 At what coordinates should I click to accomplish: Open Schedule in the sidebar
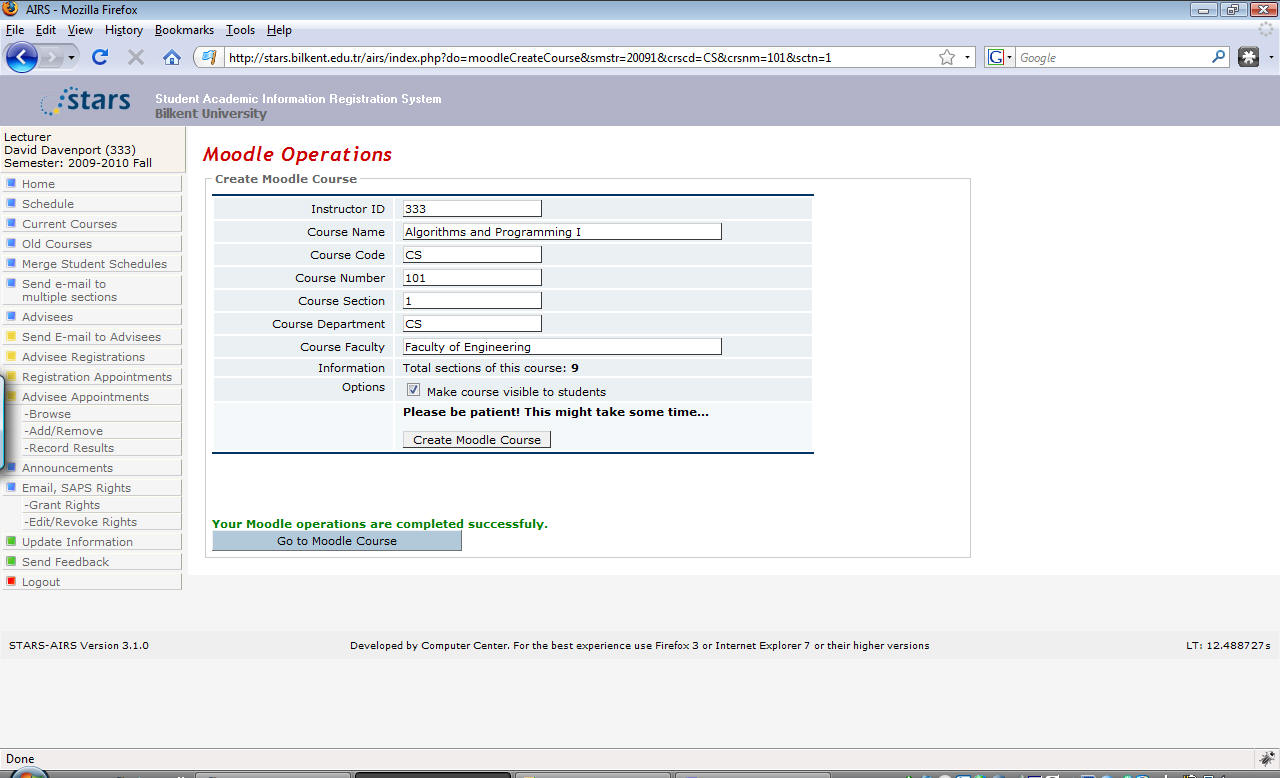pyautogui.click(x=93, y=204)
